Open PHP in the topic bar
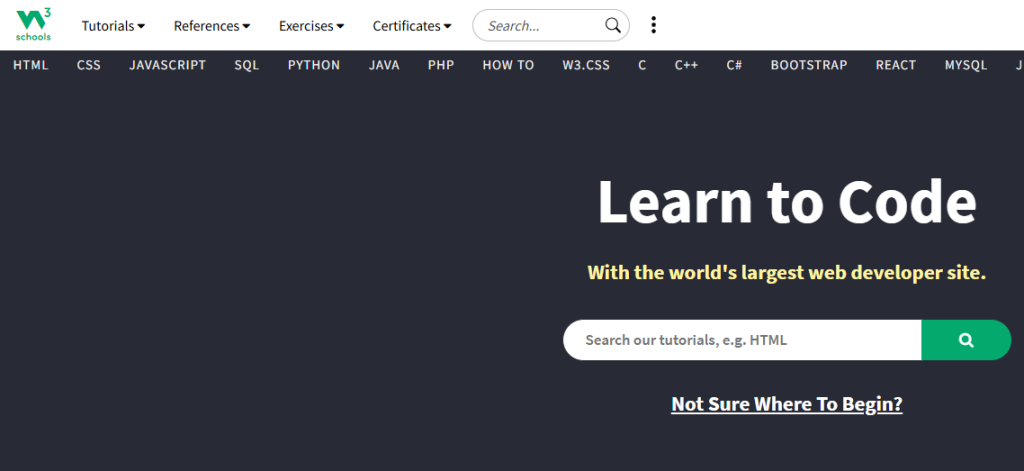The width and height of the screenshot is (1024, 471). [441, 65]
